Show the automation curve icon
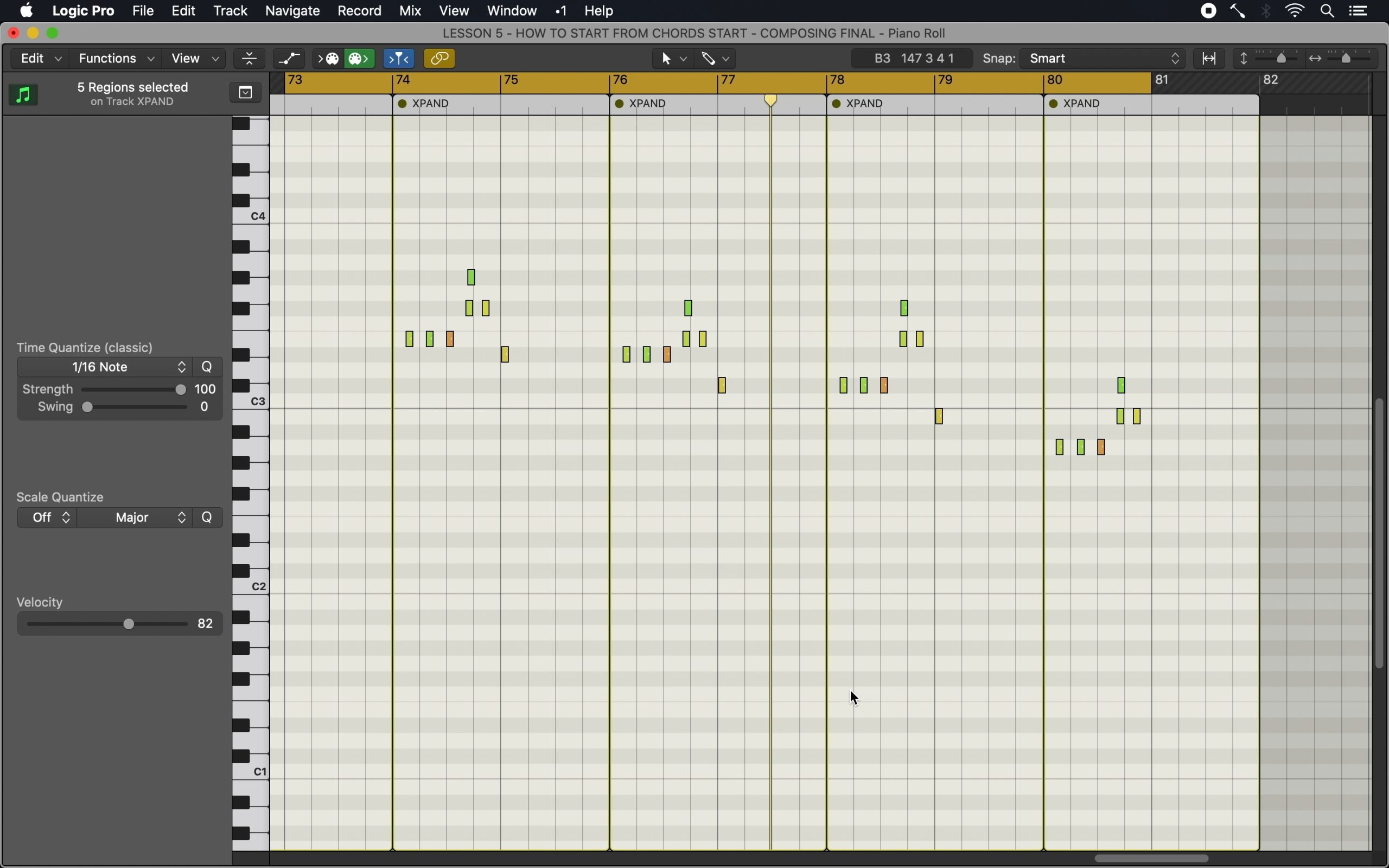Viewport: 1389px width, 868px height. click(290, 58)
